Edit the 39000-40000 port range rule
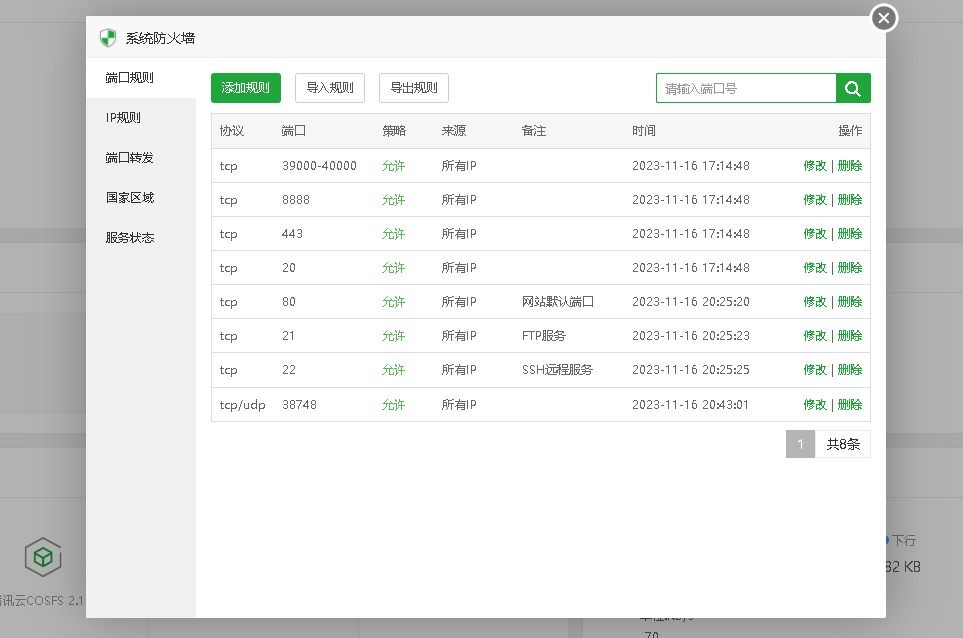Screen dimensions: 963x638 coord(815,165)
